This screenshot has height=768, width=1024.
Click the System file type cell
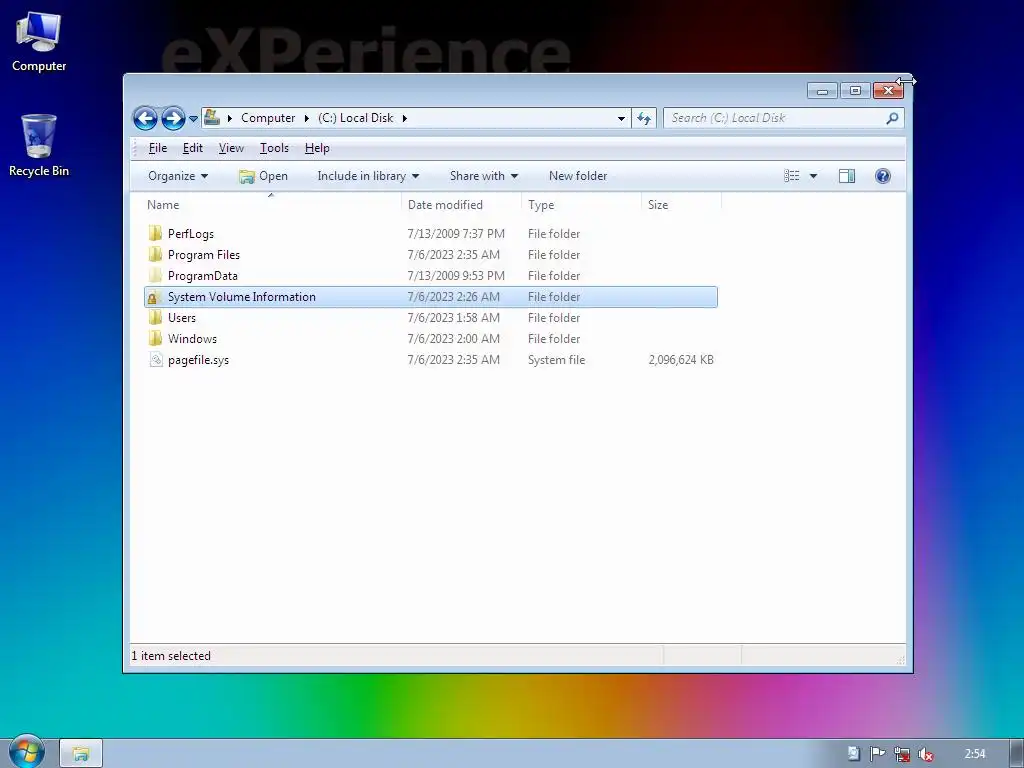pos(556,360)
